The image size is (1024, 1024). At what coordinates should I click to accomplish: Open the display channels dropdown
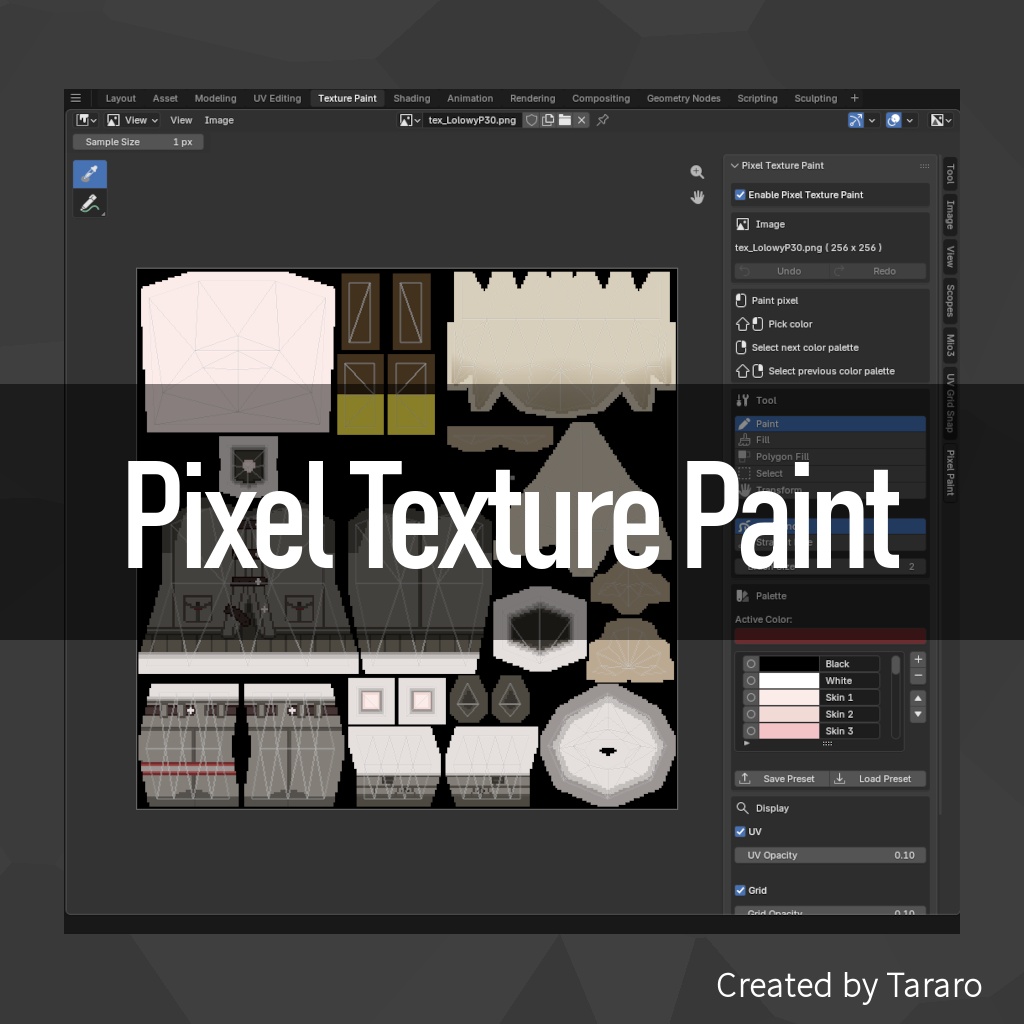(941, 120)
